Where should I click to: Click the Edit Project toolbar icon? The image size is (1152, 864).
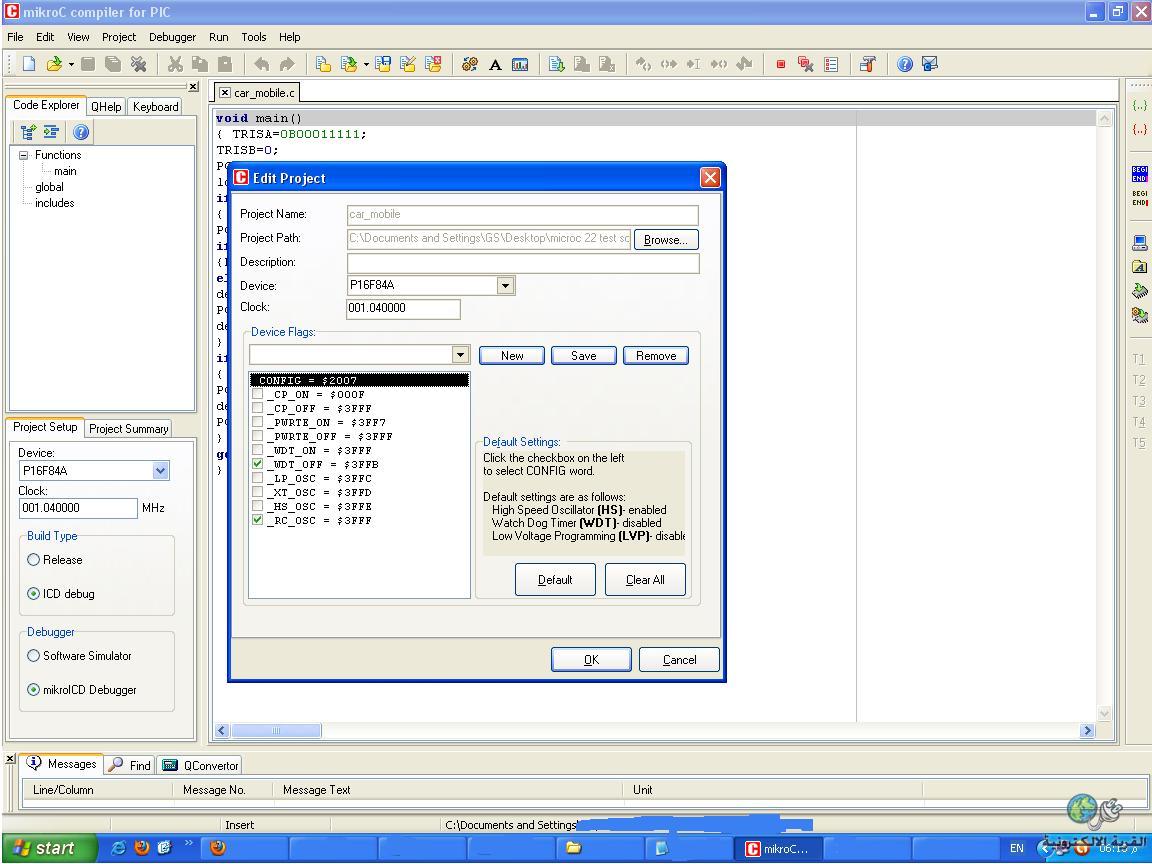pyautogui.click(x=408, y=64)
